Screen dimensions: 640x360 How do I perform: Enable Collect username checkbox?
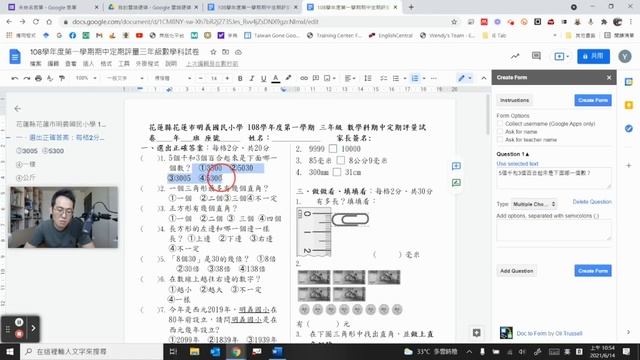pos(500,123)
